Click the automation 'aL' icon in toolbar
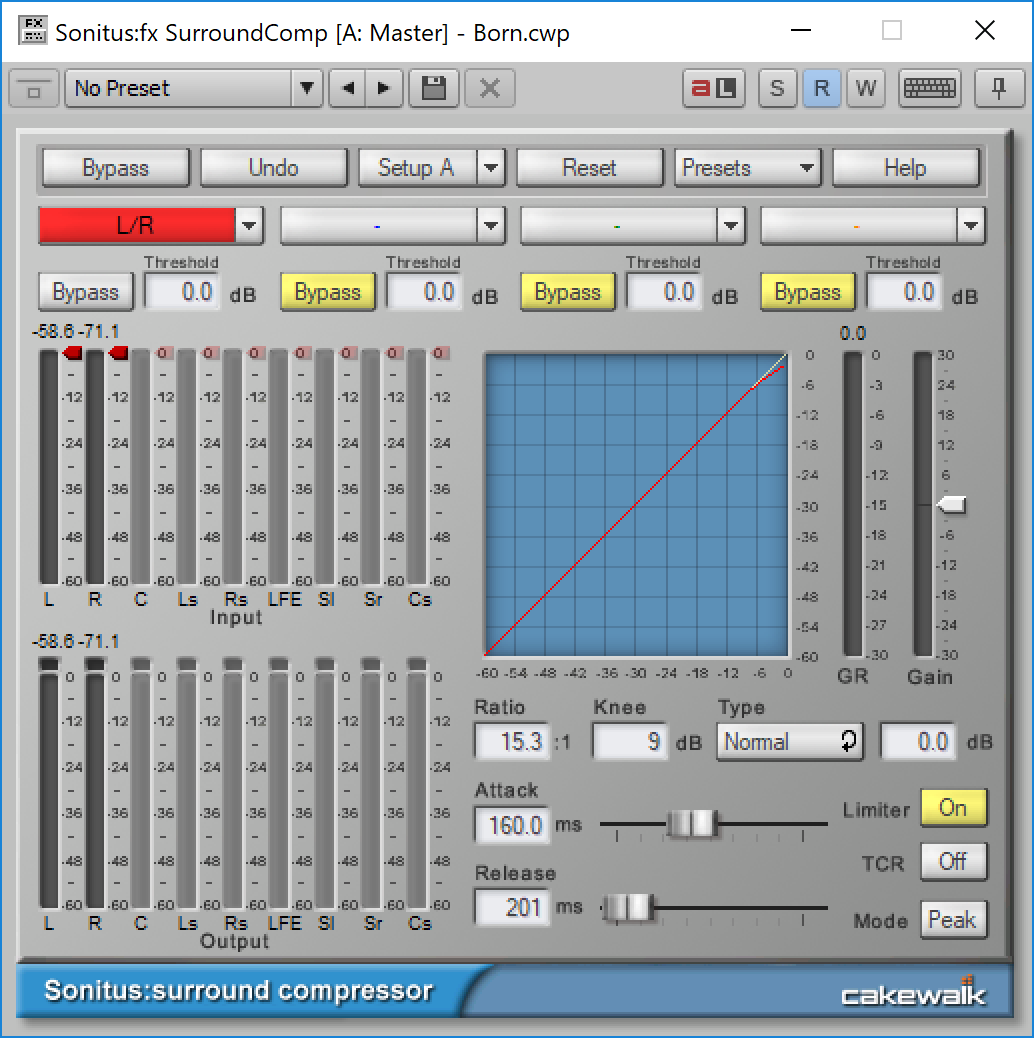1034x1038 pixels. coord(713,88)
